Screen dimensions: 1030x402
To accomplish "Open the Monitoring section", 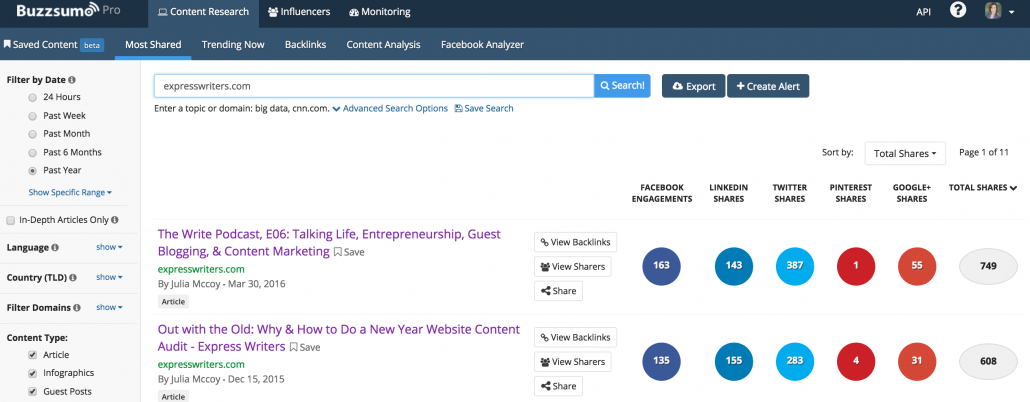I will pos(380,12).
